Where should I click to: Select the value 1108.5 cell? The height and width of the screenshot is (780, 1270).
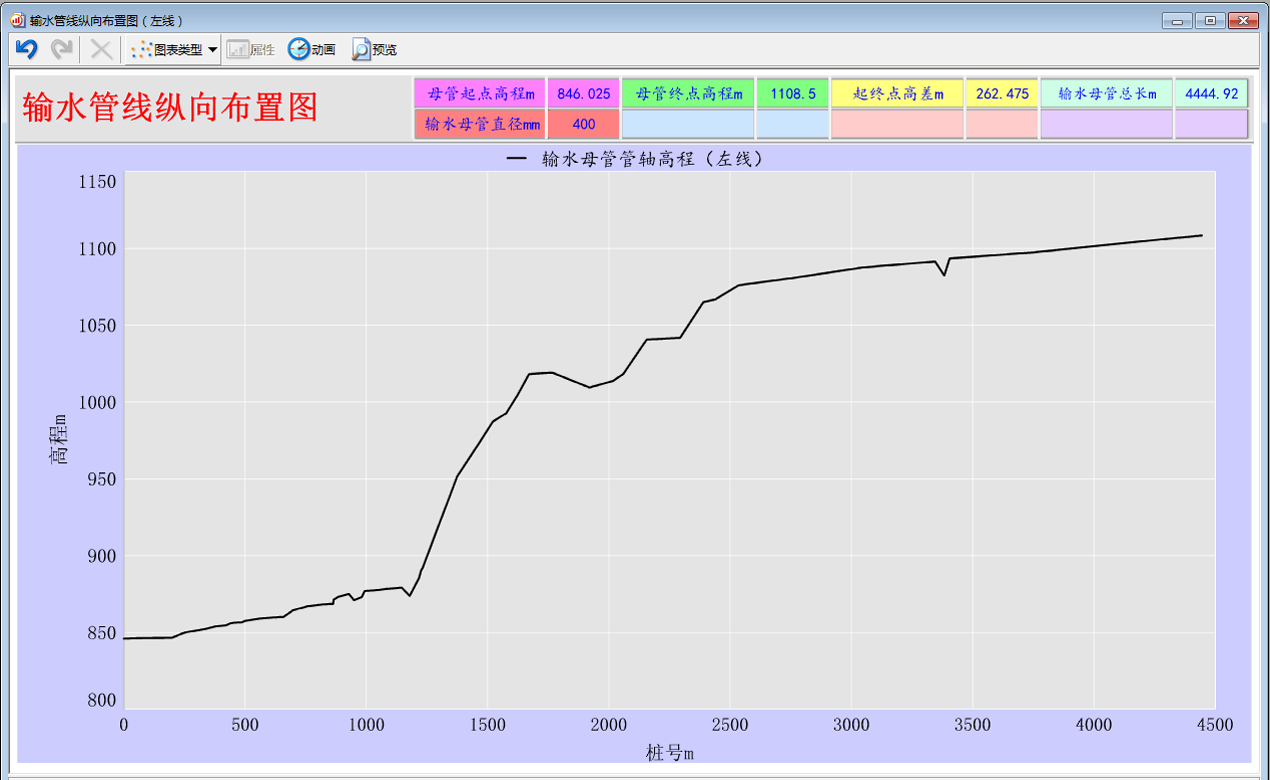tap(793, 94)
